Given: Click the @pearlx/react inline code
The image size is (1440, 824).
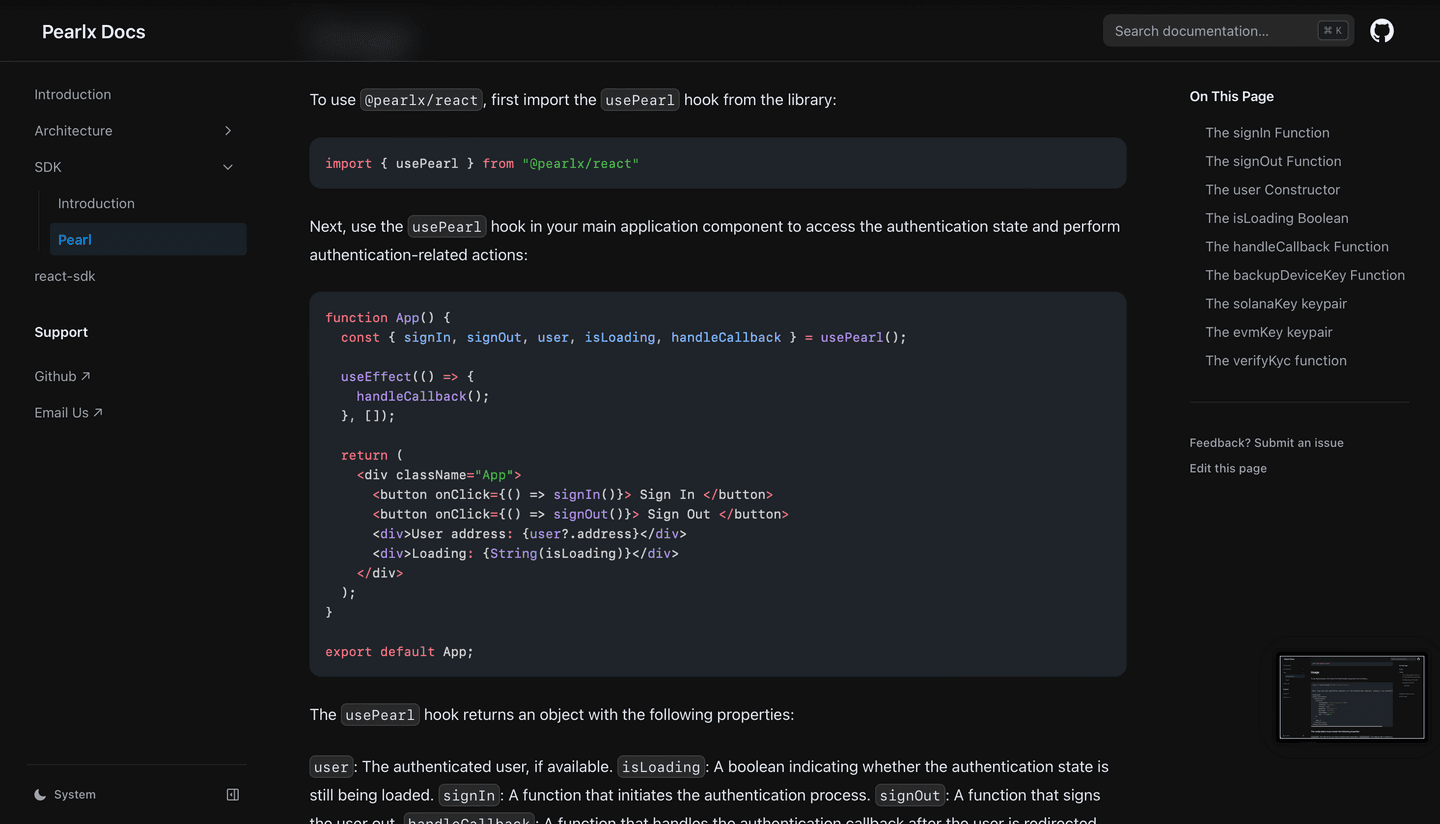Looking at the screenshot, I should click(421, 100).
